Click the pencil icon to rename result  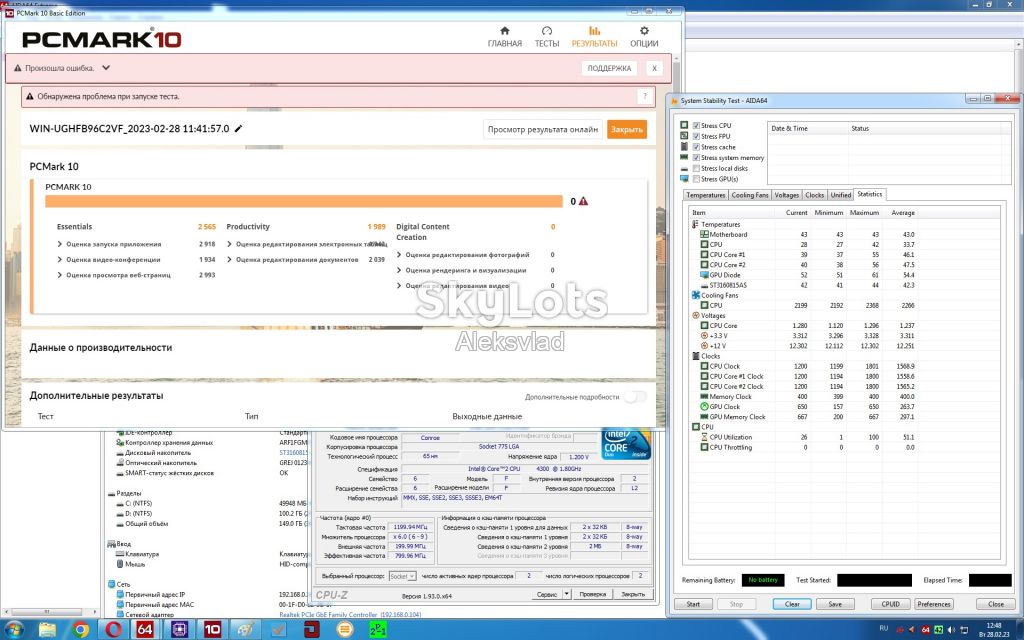tap(238, 129)
